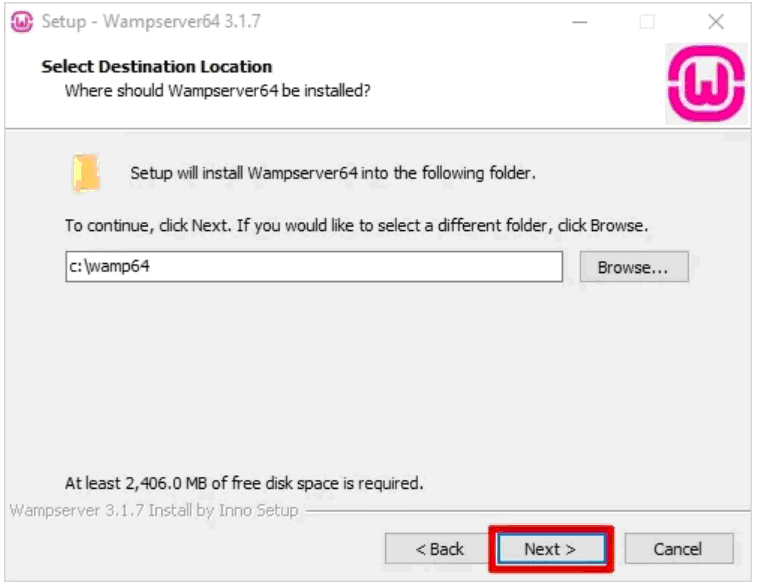Screen dimensions: 757x586
Task: Click the separator line beside Inno Setup label
Action: tap(528, 510)
